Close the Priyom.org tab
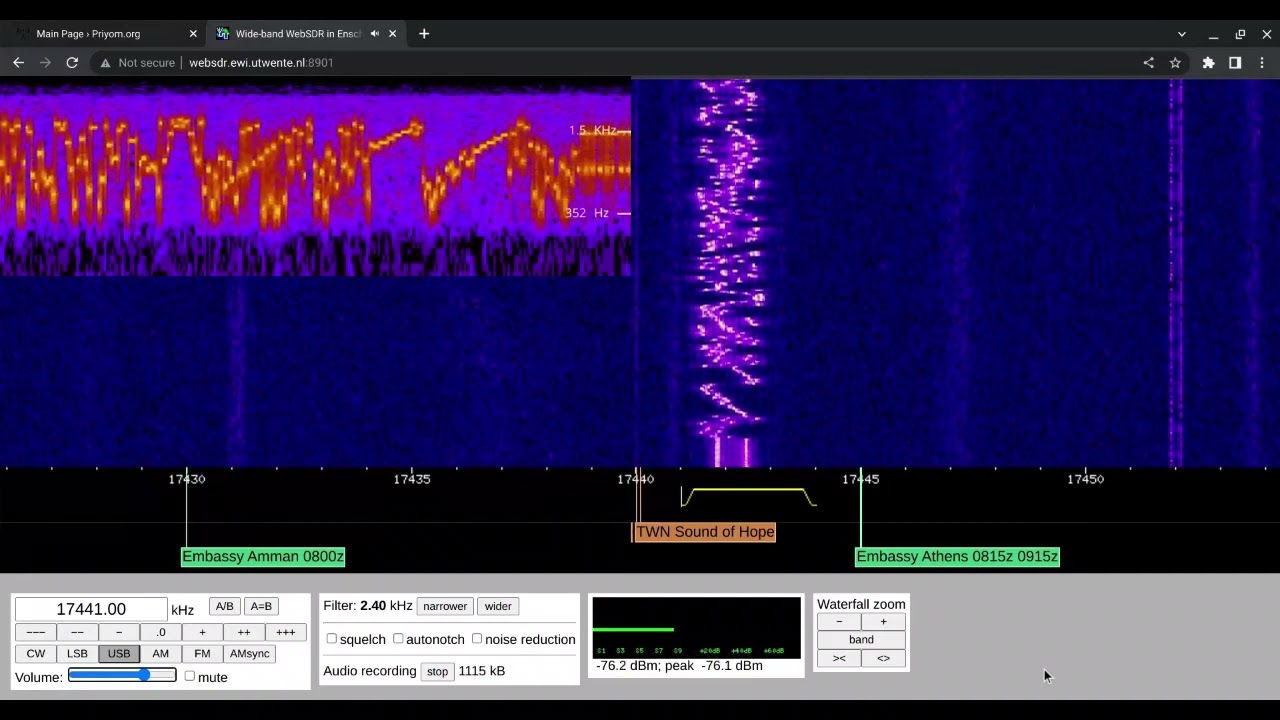1280x720 pixels. (193, 33)
